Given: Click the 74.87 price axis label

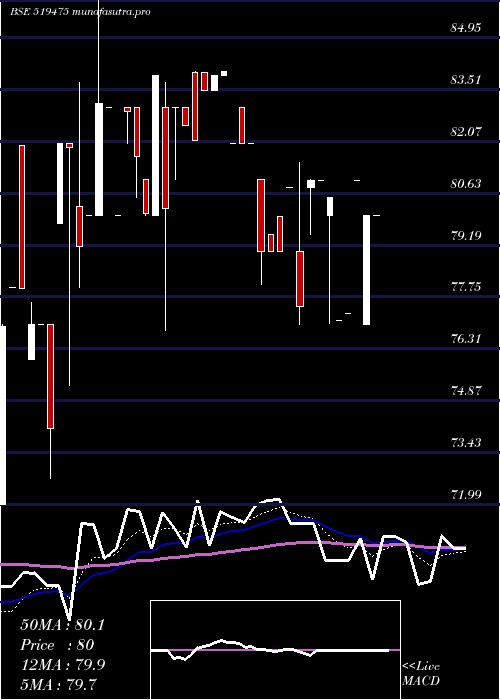Looking at the screenshot, I should [466, 391].
